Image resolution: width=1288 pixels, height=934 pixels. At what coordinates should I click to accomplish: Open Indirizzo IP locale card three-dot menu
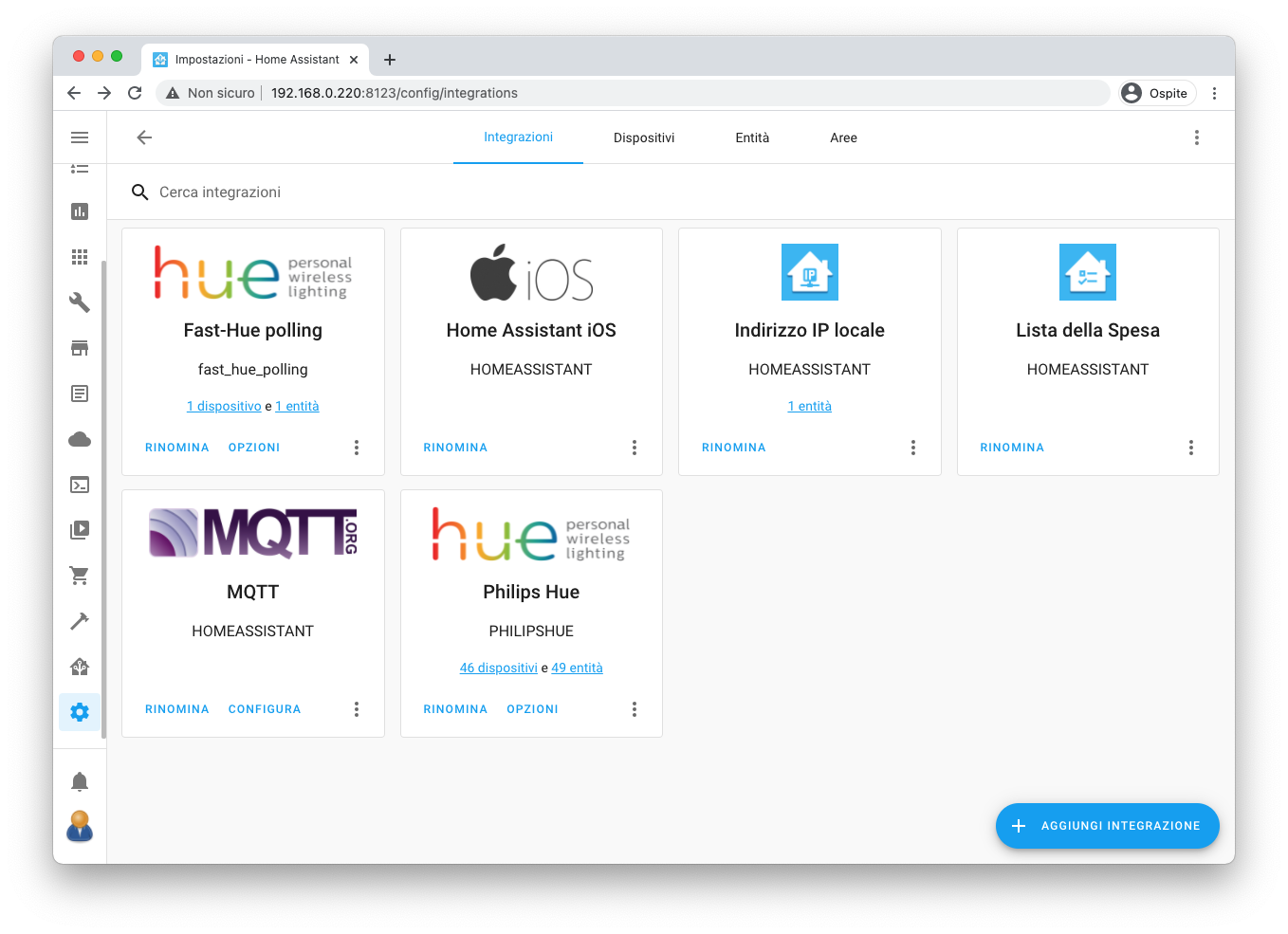(913, 448)
